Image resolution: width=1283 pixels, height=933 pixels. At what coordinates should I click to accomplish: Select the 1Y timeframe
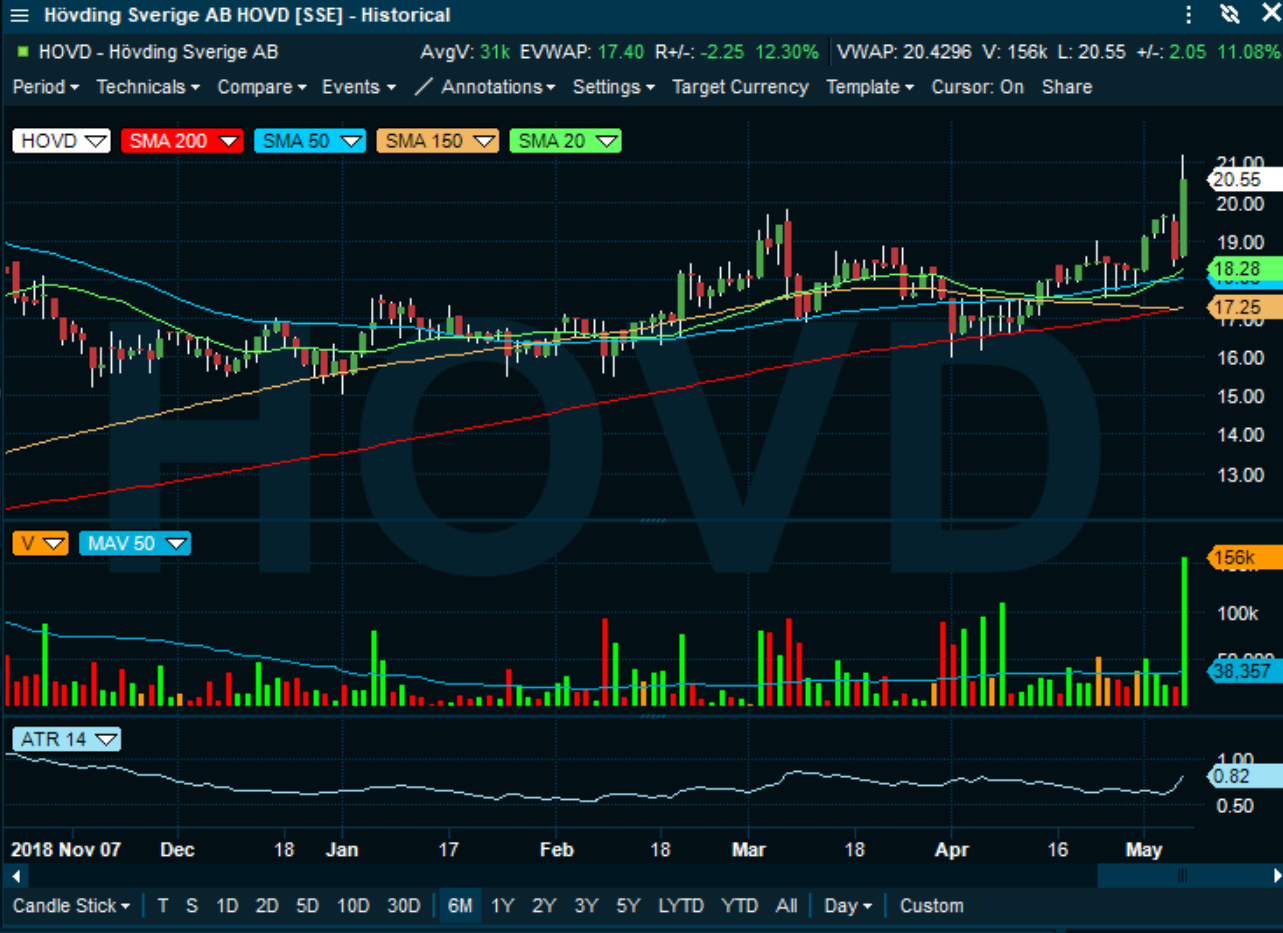pyautogui.click(x=502, y=906)
